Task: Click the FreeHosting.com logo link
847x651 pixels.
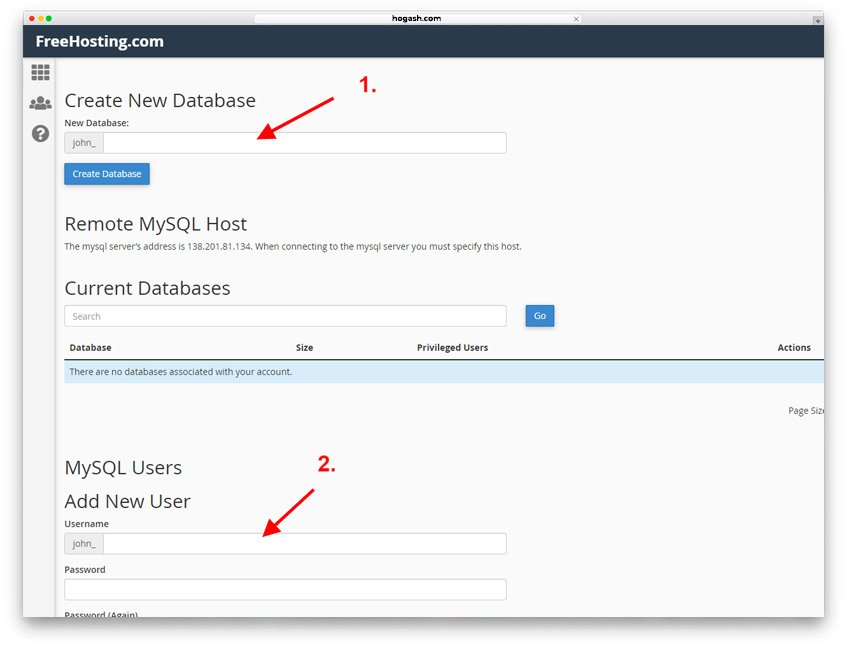Action: pos(99,42)
